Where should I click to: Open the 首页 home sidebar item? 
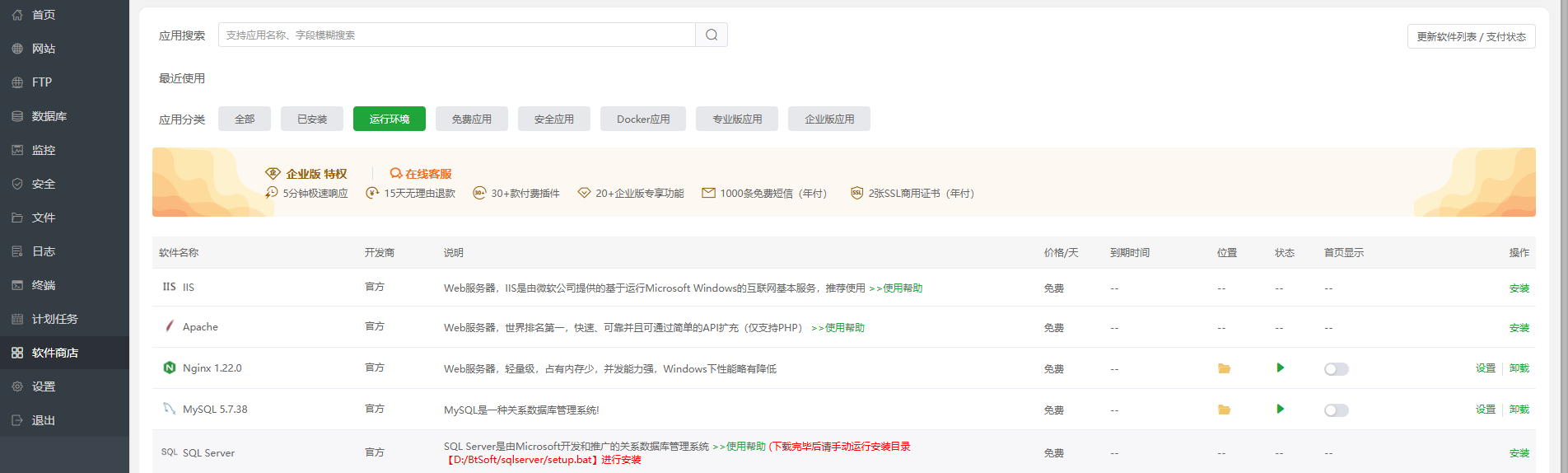tap(64, 15)
